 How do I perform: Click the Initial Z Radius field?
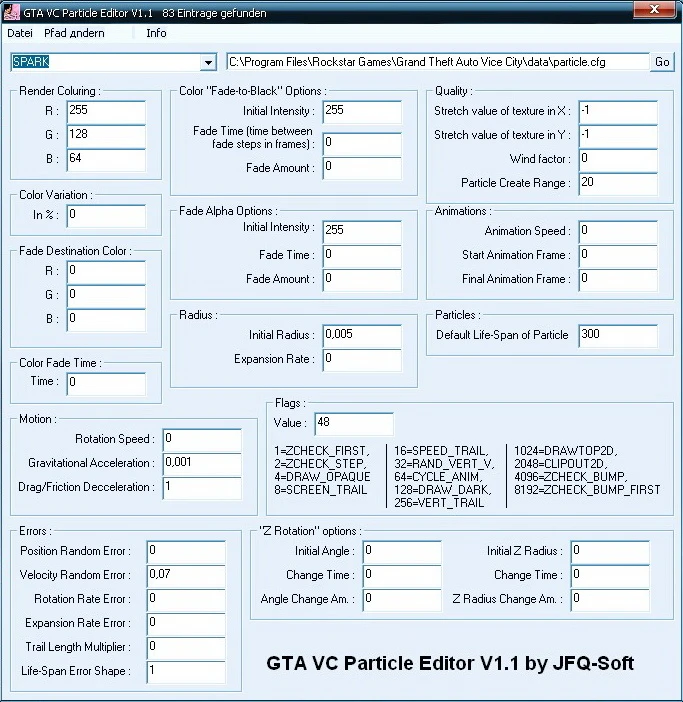(610, 552)
